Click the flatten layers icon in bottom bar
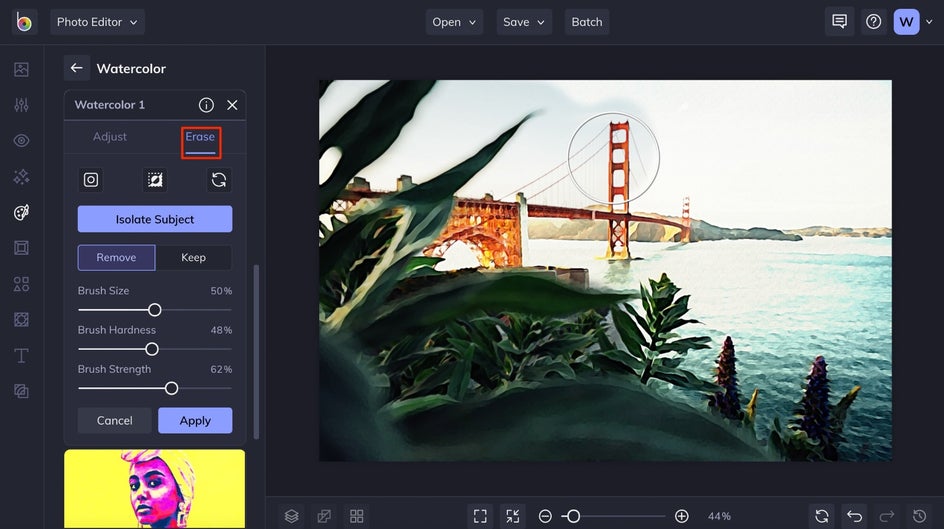Image resolution: width=944 pixels, height=529 pixels. (324, 516)
